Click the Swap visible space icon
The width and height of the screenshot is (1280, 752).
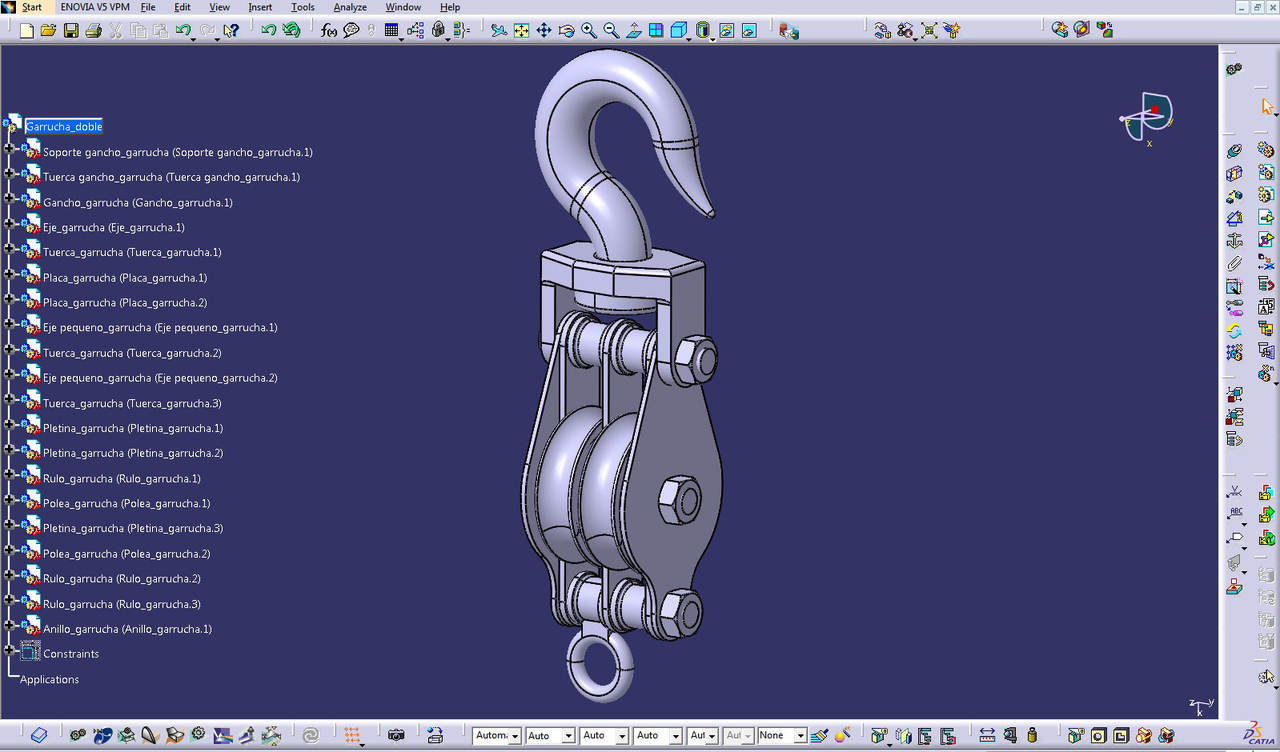[749, 31]
